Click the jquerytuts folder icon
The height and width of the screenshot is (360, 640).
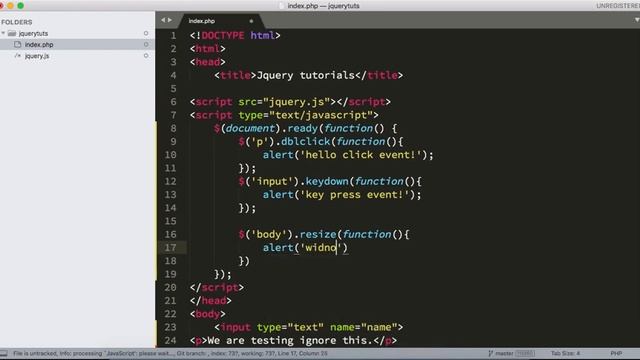[12, 33]
